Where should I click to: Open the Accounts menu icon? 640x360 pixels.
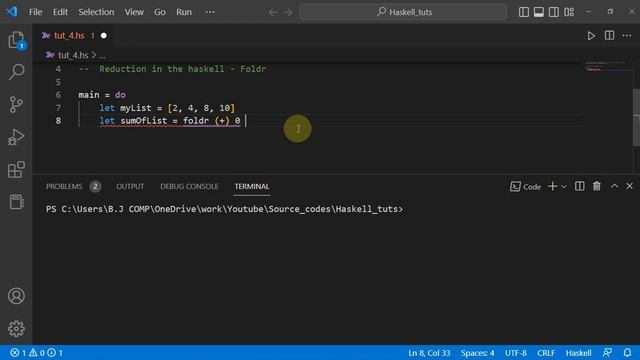point(16,296)
